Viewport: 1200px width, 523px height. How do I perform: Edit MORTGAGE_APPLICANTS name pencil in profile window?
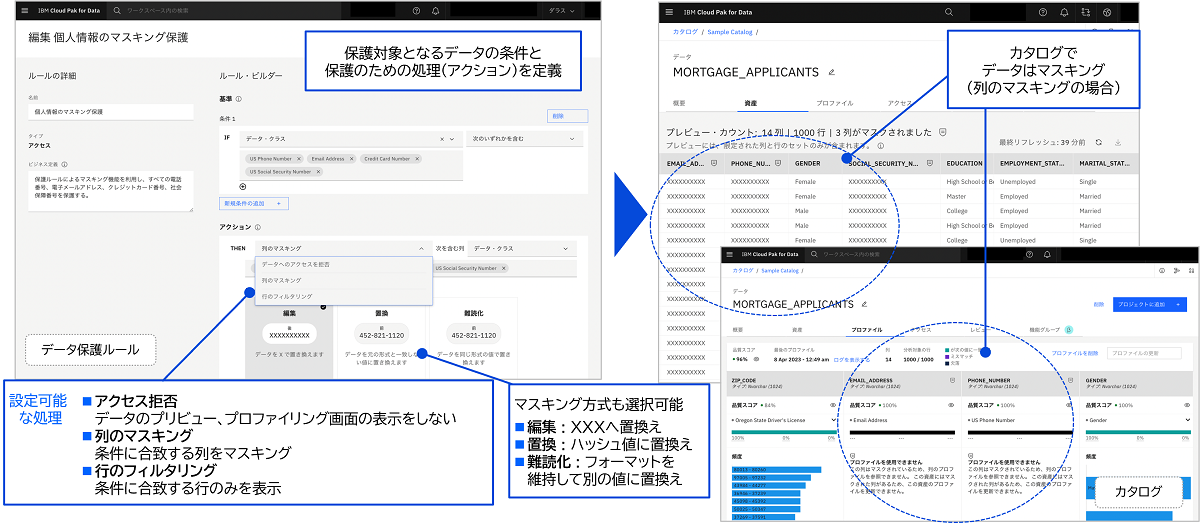[864, 303]
